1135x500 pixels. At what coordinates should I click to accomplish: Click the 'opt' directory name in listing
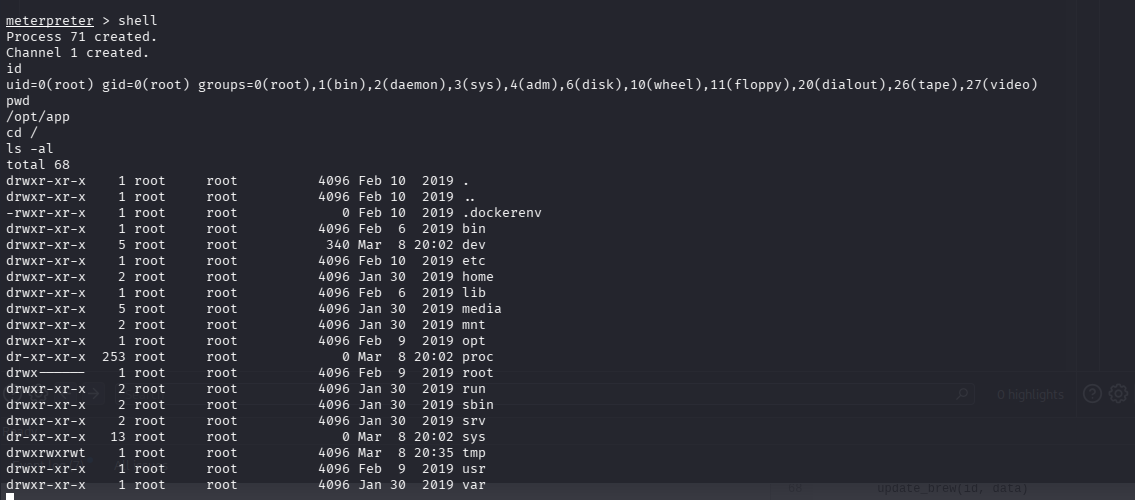474,341
